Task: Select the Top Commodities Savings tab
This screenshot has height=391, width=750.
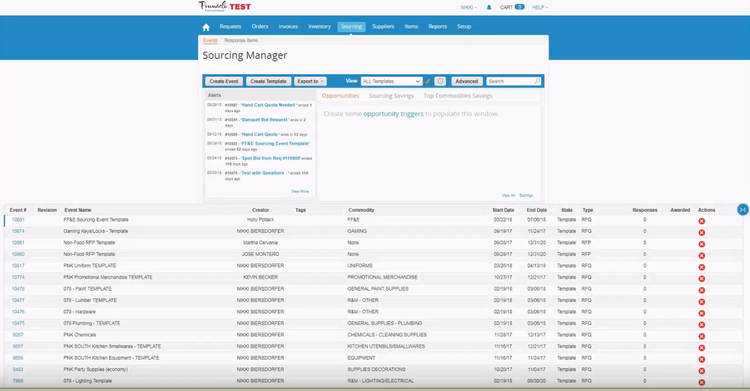Action: [458, 96]
